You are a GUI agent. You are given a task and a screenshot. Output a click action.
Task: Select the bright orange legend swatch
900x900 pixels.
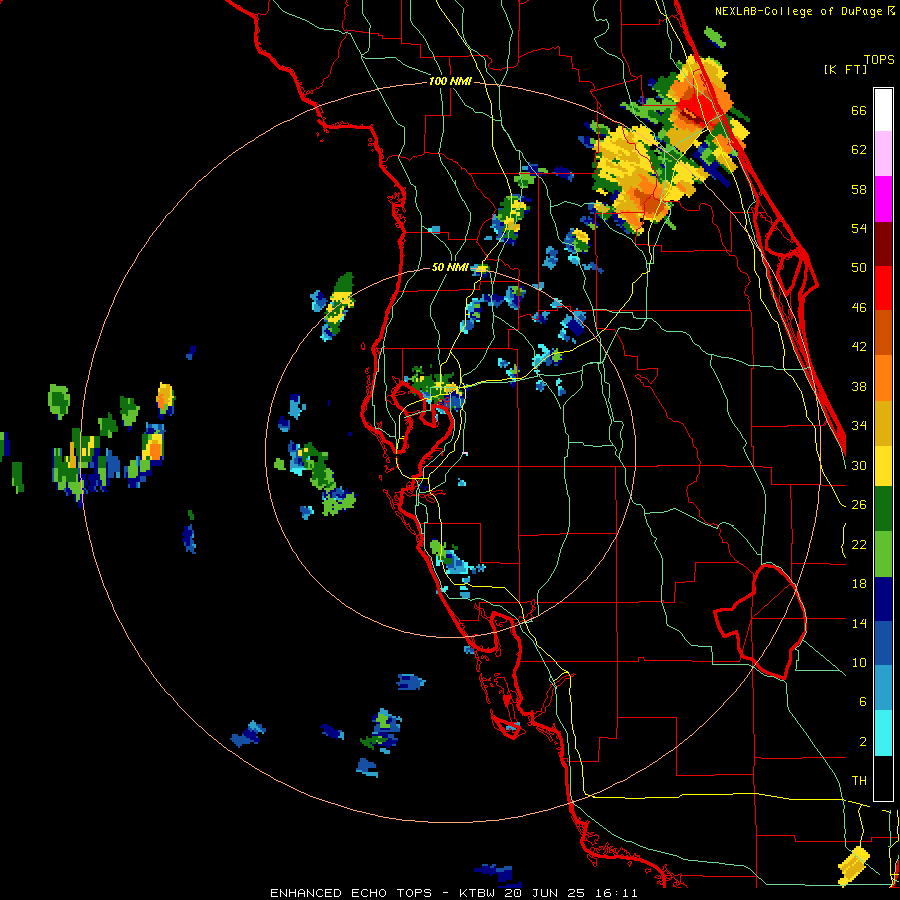click(x=883, y=378)
